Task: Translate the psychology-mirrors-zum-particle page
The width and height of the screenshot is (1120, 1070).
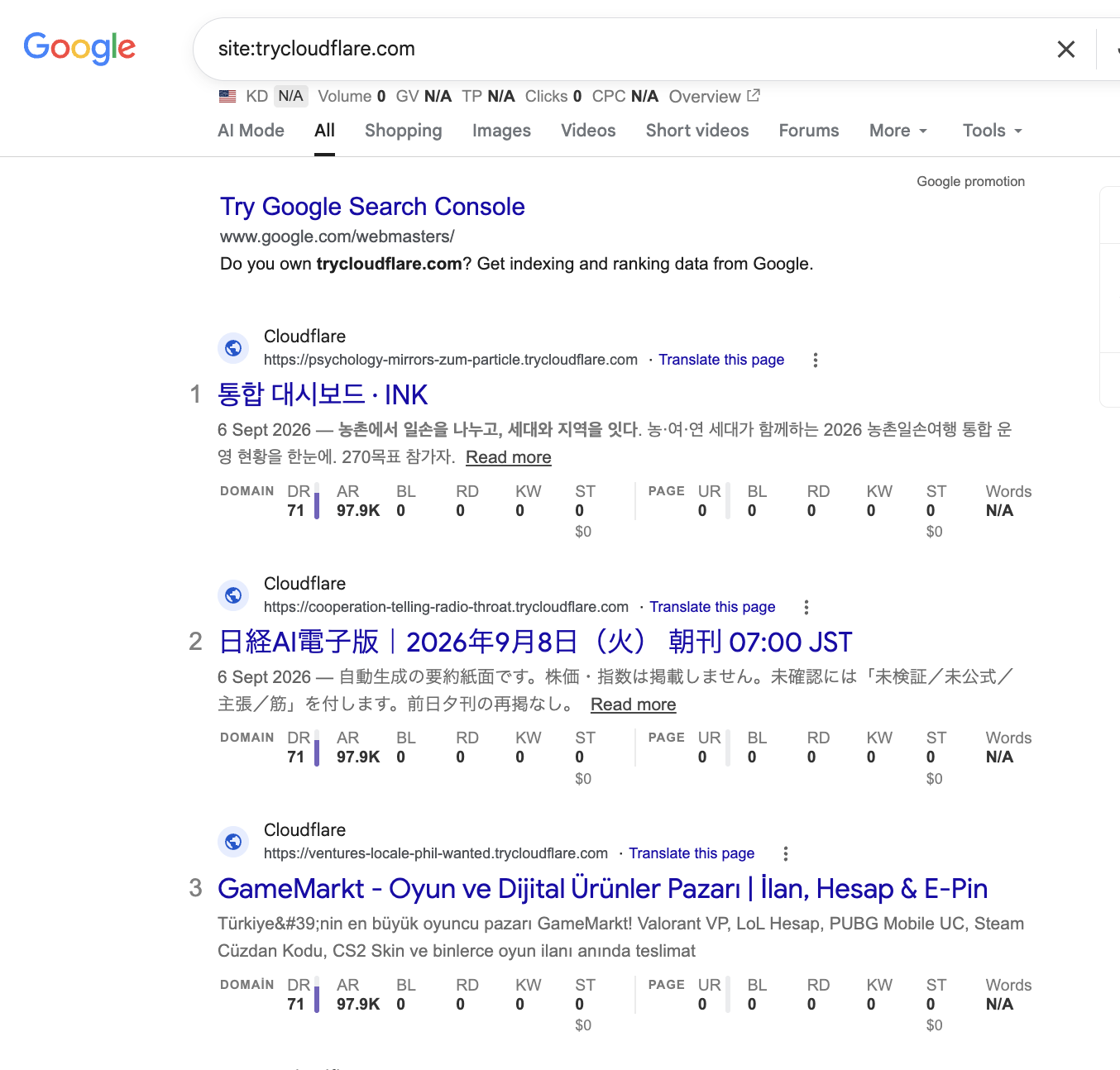Action: click(721, 360)
